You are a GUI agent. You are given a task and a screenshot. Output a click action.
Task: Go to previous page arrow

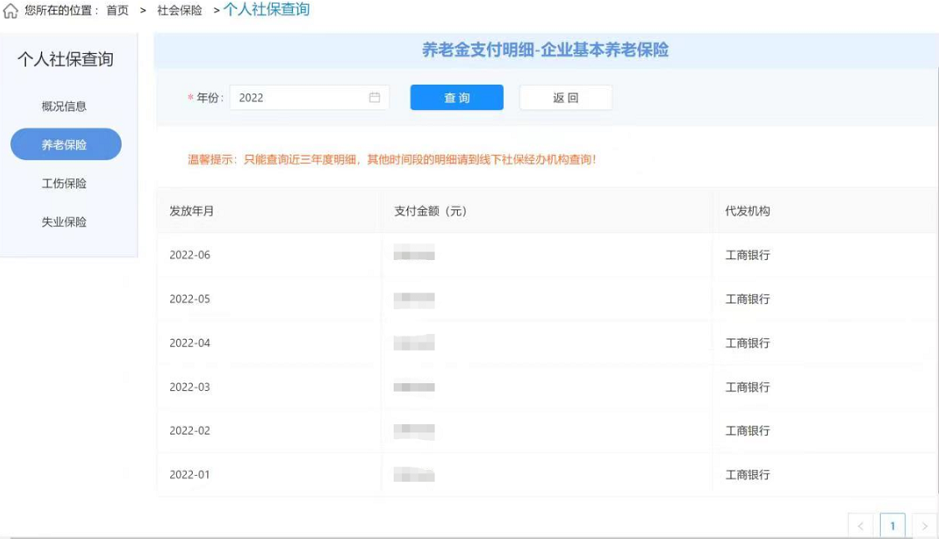860,526
